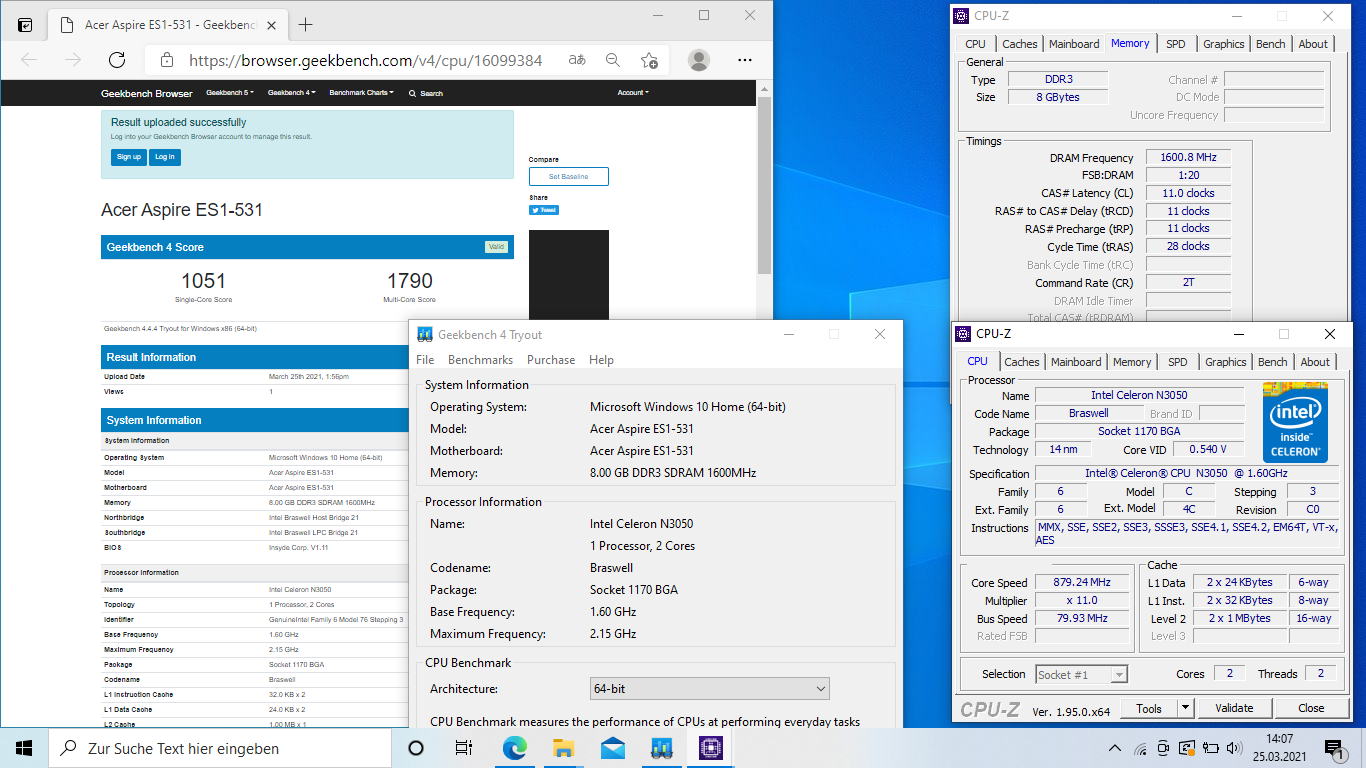Open Wi-Fi network tray icon

1141,748
